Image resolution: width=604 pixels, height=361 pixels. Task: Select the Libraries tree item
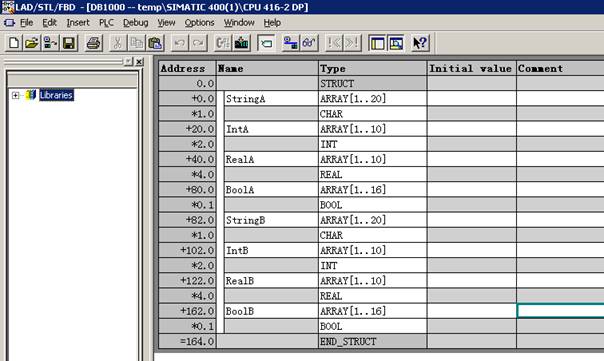(x=56, y=95)
